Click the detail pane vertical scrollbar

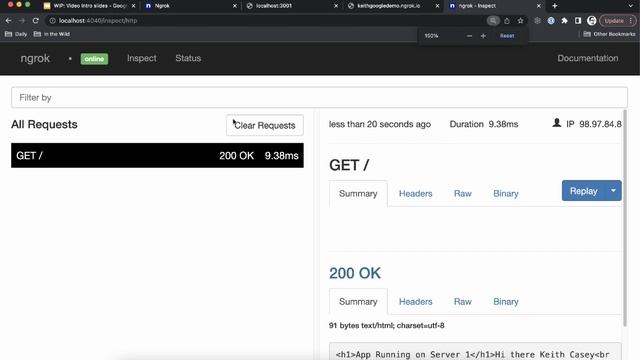pyautogui.click(x=625, y=218)
